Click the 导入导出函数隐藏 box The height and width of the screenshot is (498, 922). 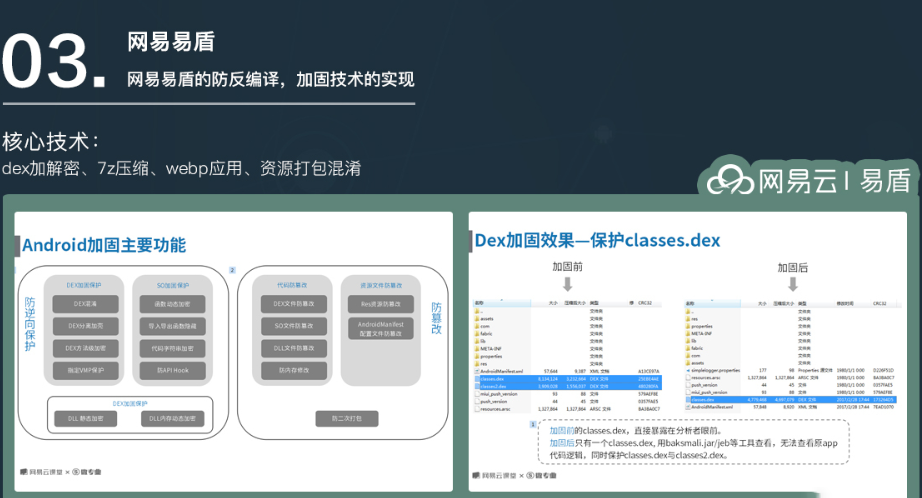172,326
